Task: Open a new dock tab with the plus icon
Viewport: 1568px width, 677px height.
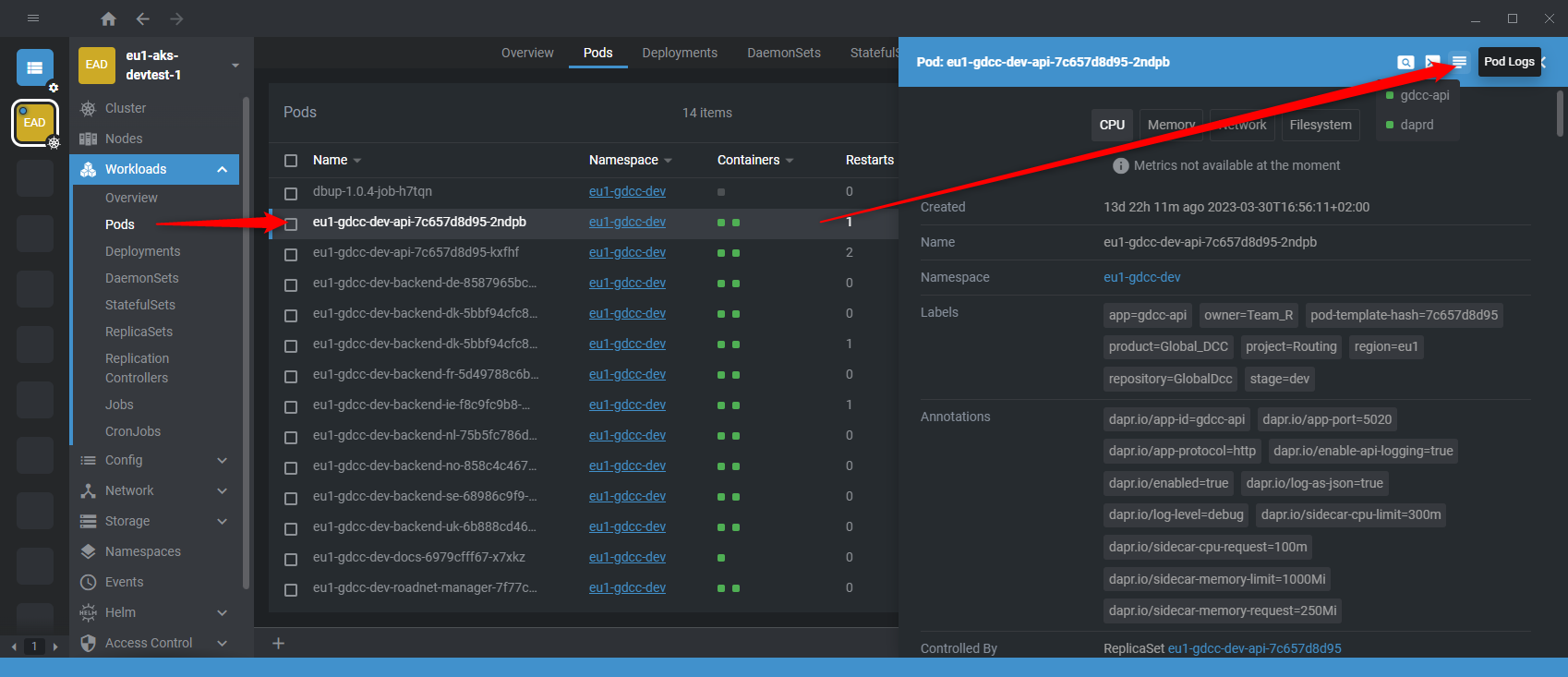Action: (278, 643)
